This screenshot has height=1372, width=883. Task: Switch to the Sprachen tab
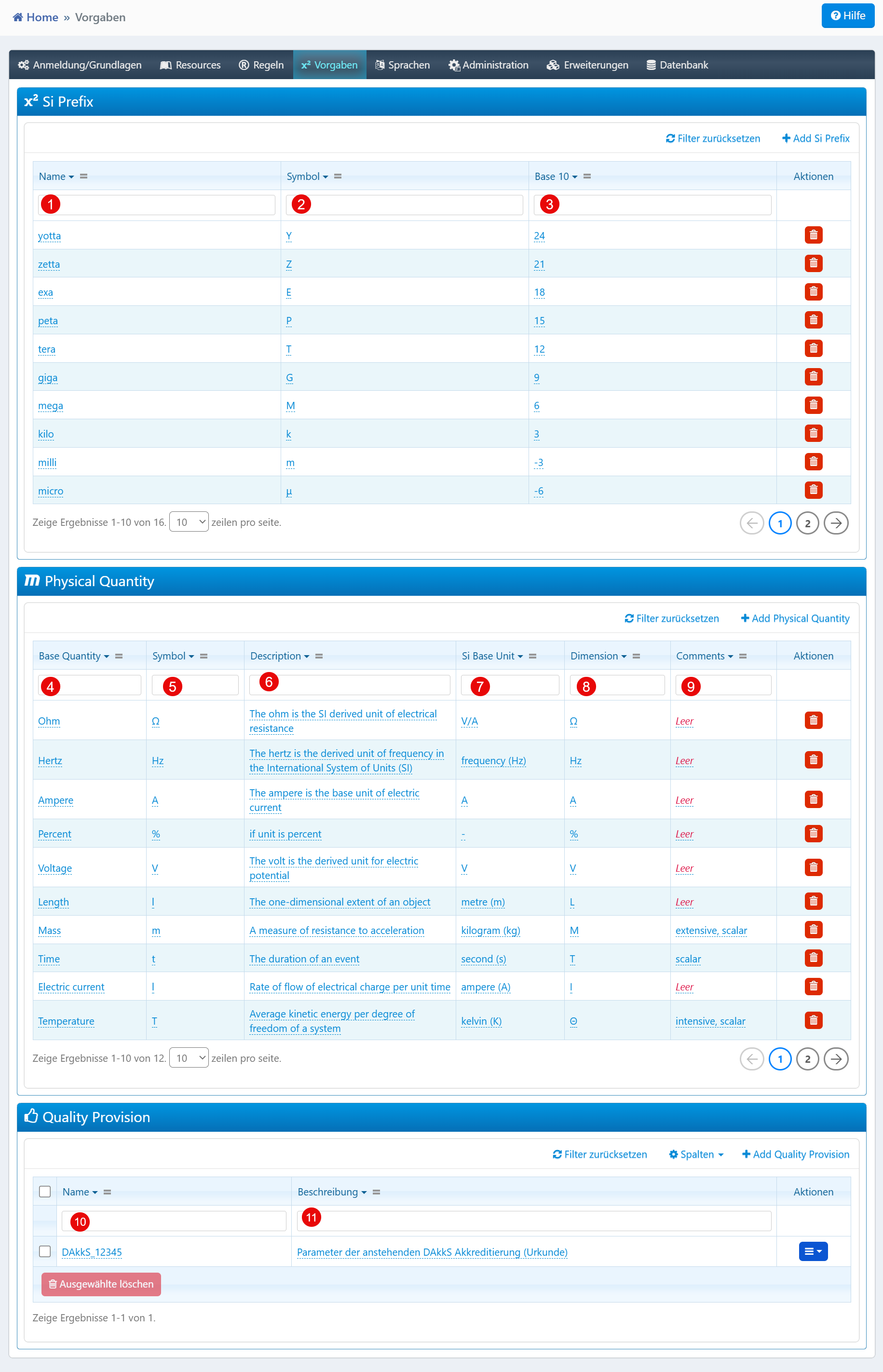(x=402, y=65)
